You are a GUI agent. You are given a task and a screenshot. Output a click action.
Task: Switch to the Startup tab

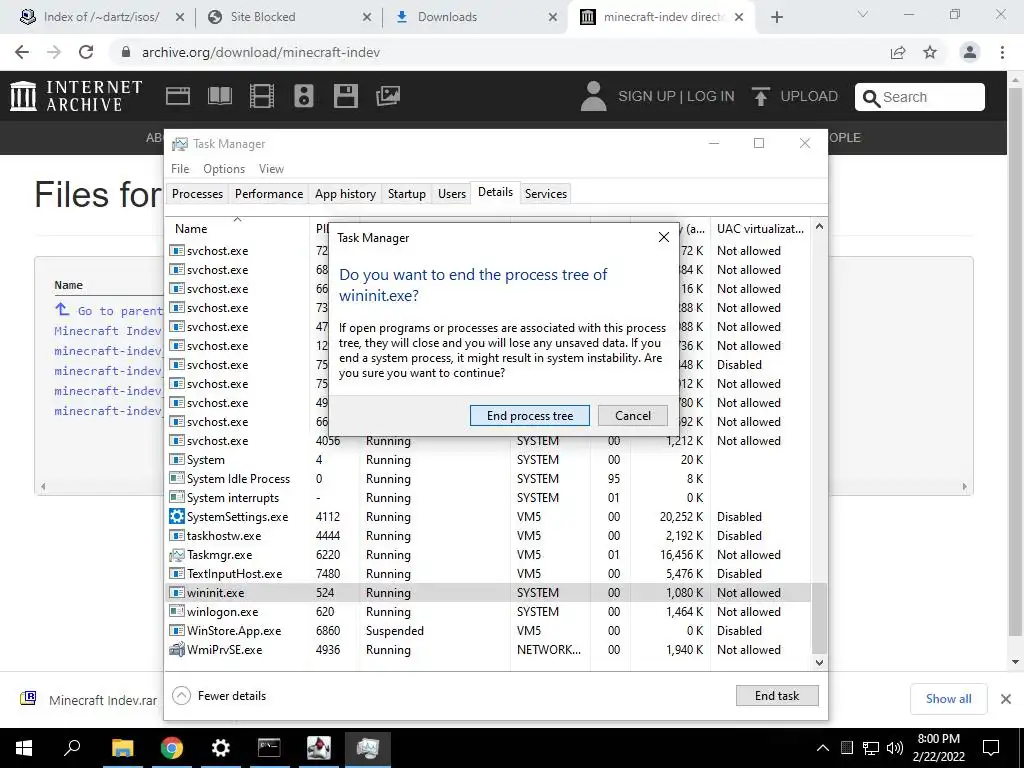pos(406,193)
